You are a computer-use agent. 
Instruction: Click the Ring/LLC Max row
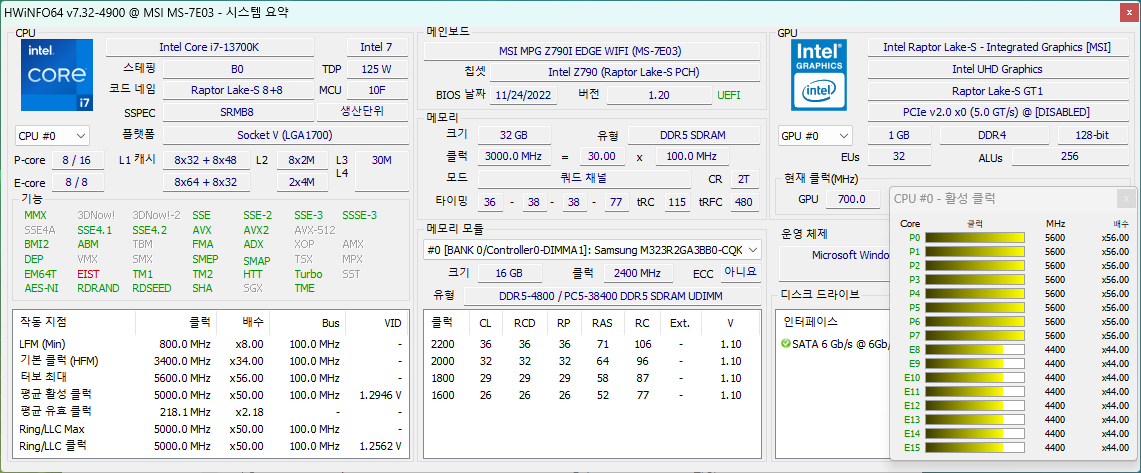click(211, 429)
